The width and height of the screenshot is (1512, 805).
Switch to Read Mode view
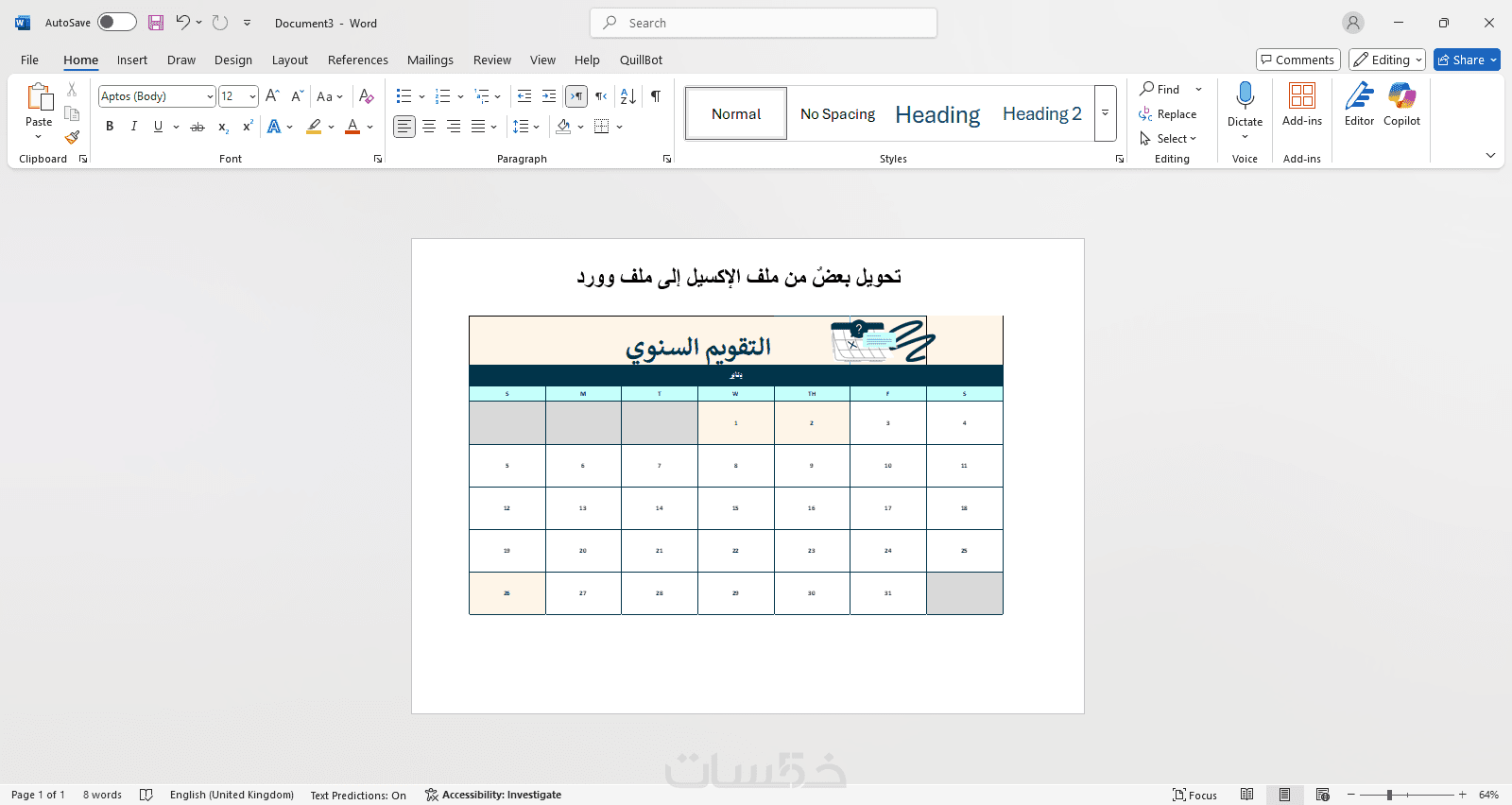[x=1247, y=795]
